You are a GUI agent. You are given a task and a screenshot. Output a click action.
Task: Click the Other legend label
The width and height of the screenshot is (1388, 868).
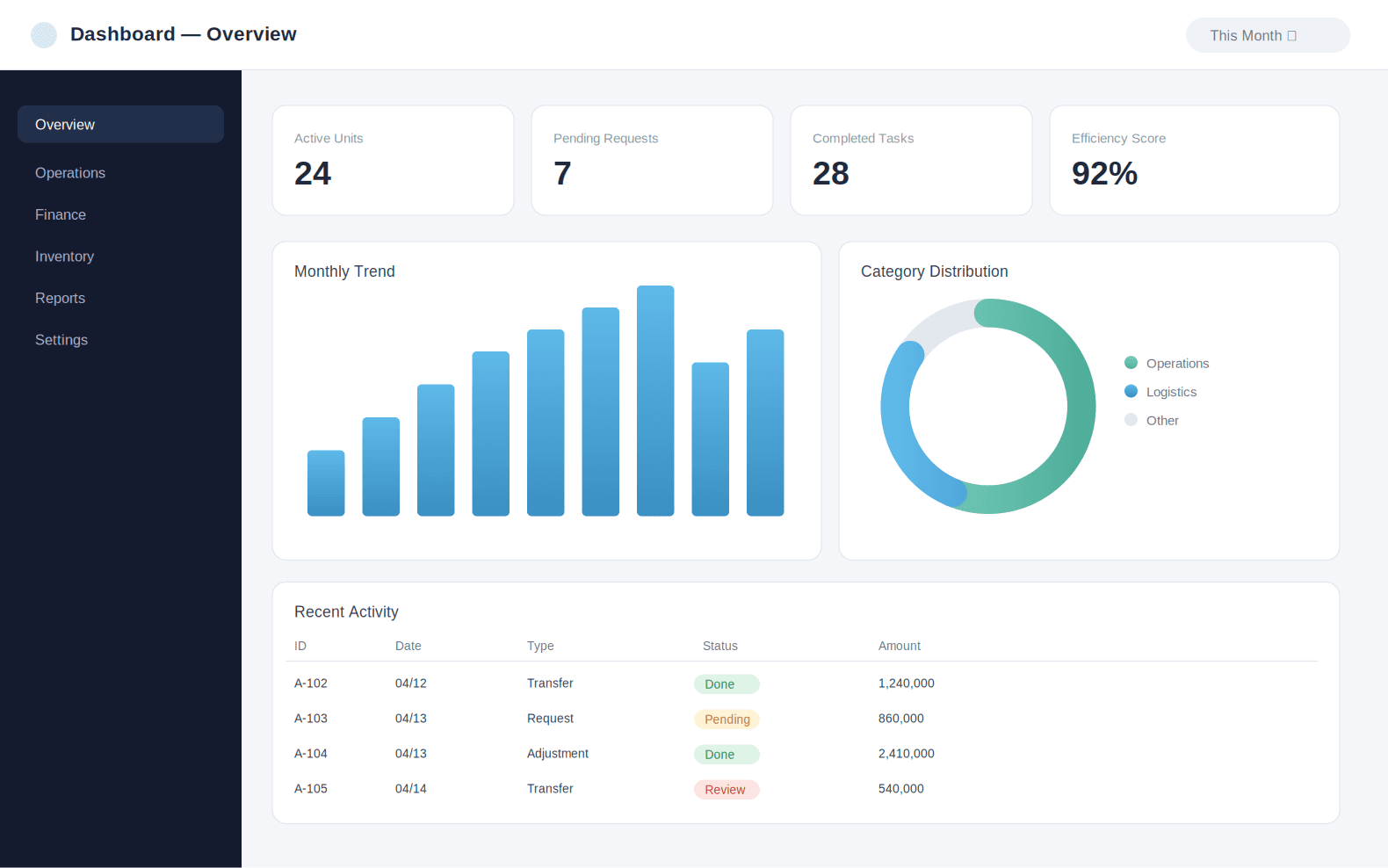point(1162,421)
